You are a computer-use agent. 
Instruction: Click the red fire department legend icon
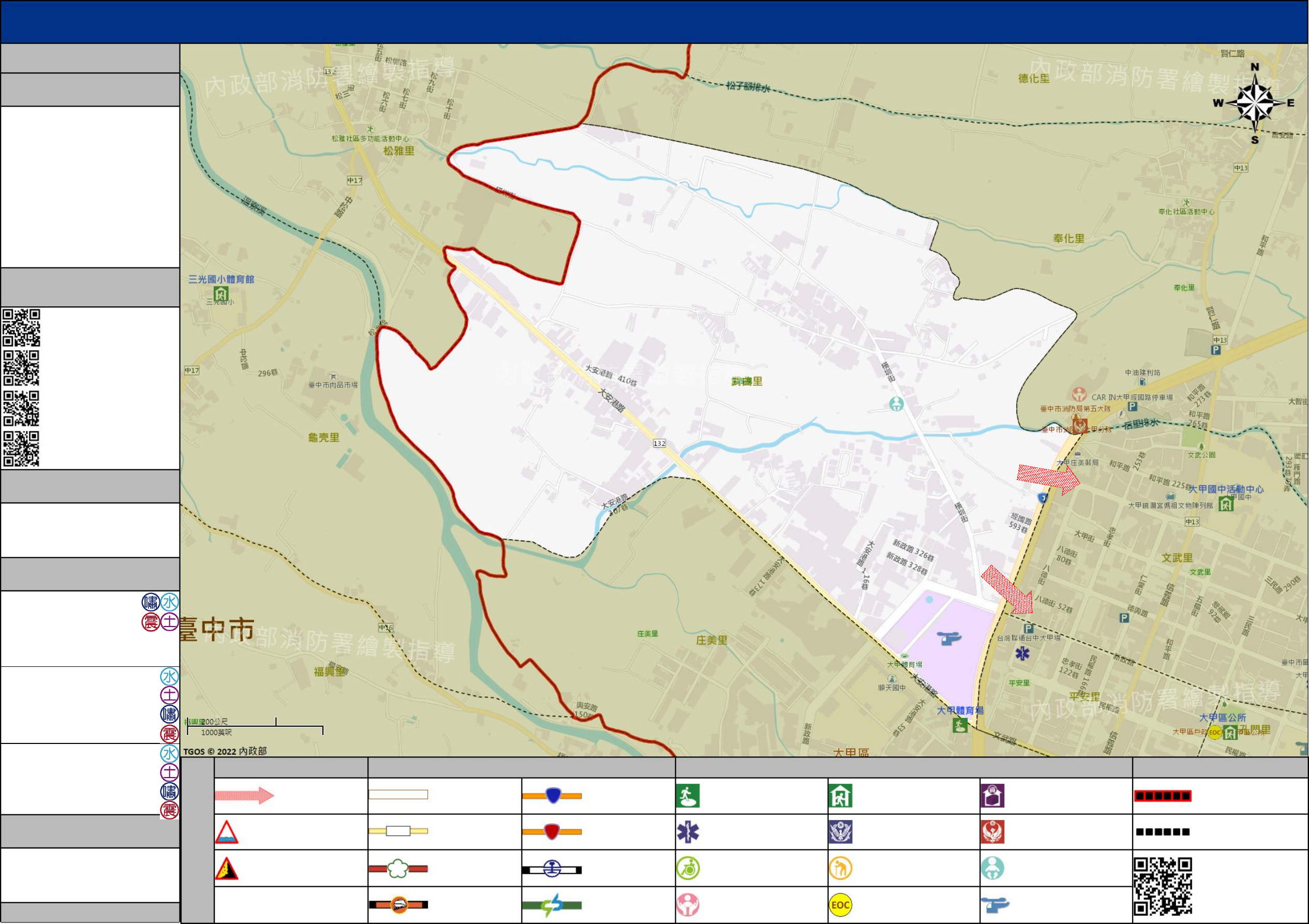tap(992, 832)
